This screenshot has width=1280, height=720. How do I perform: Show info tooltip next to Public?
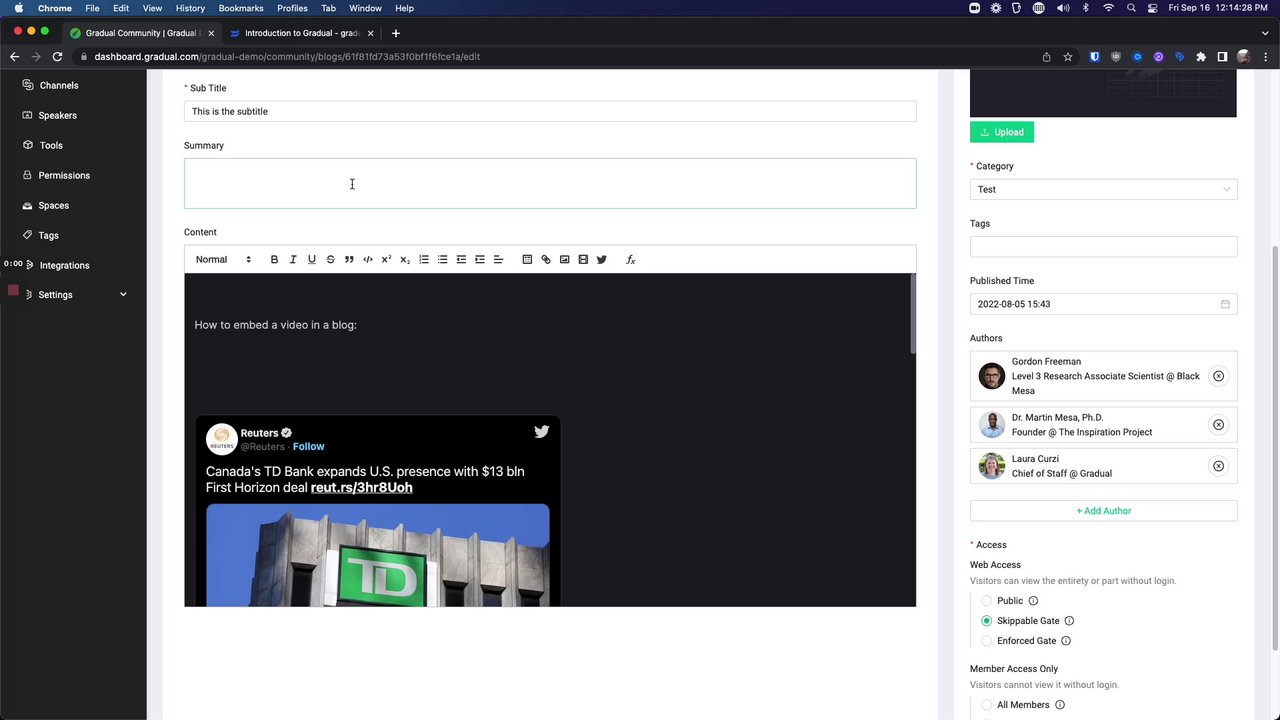(x=1033, y=601)
